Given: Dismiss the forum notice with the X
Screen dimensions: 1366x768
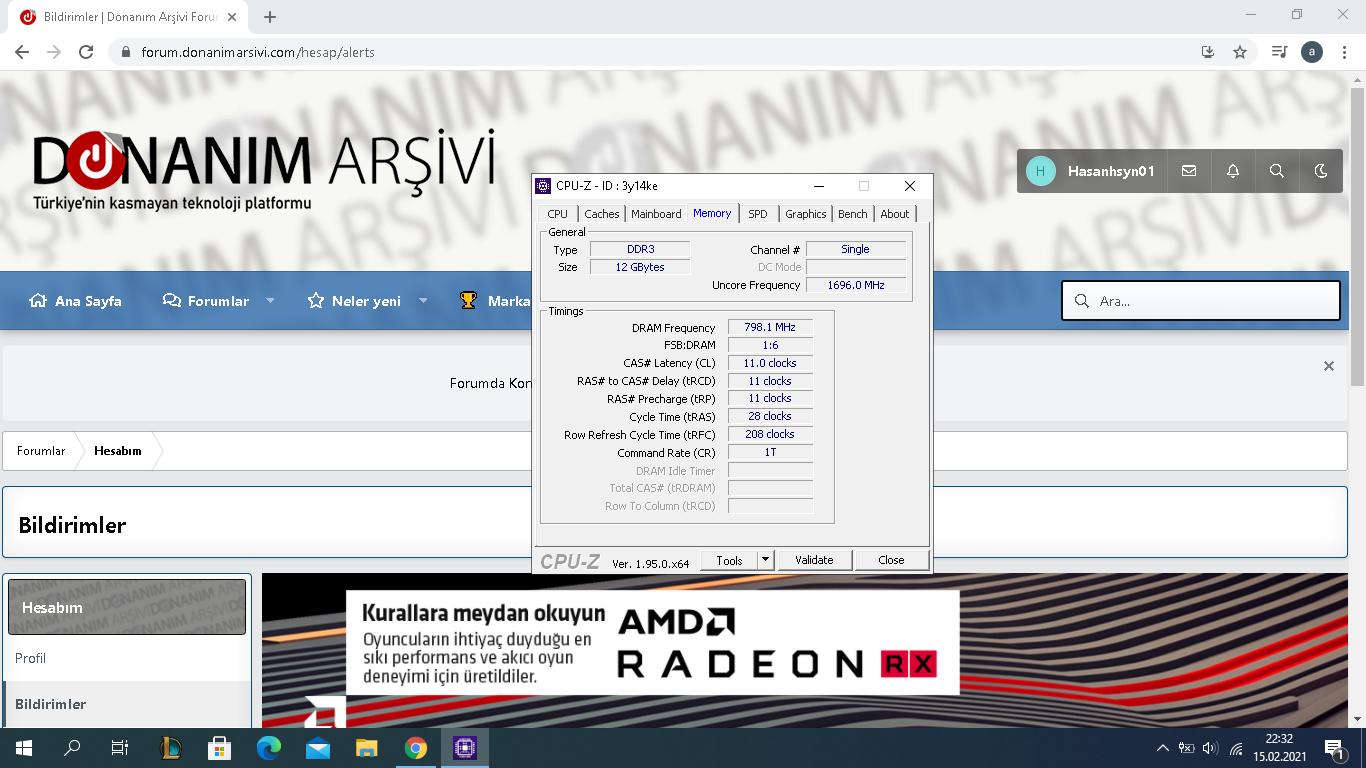Looking at the screenshot, I should pos(1329,366).
